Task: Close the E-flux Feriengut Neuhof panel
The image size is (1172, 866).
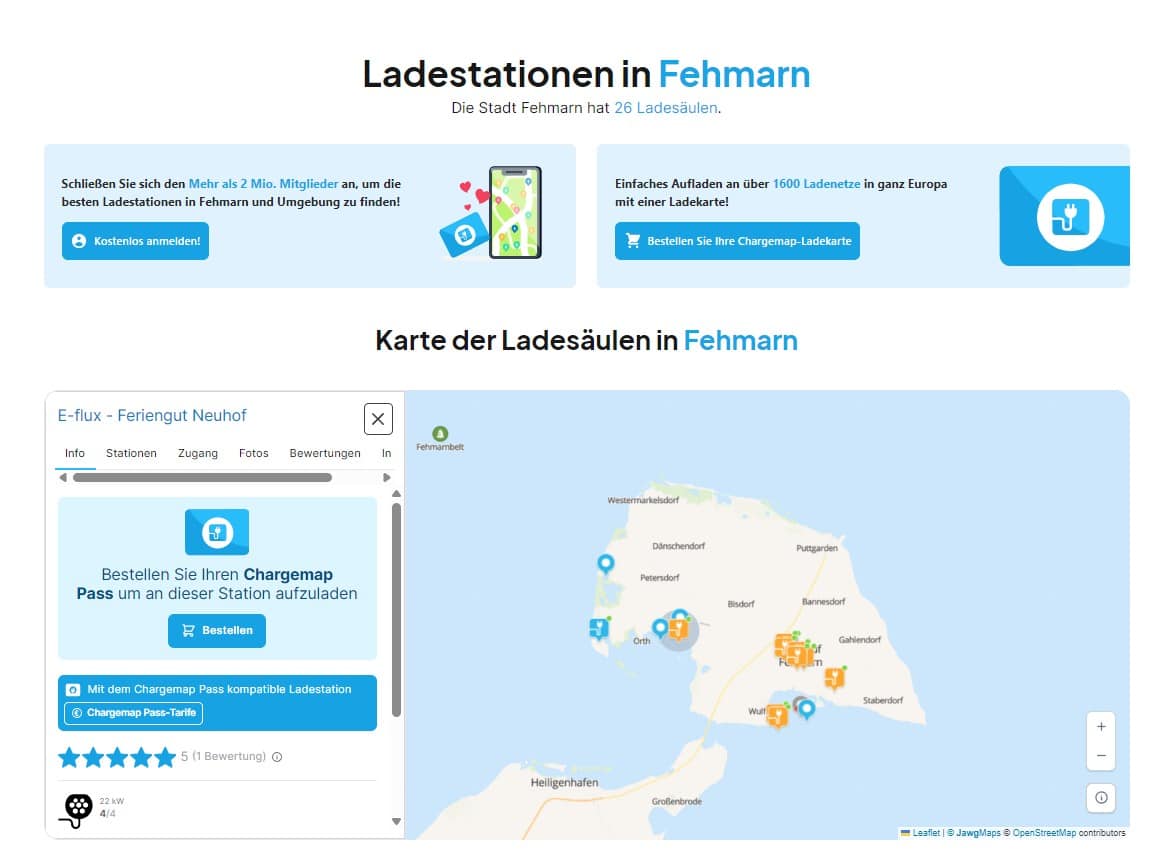Action: (378, 419)
